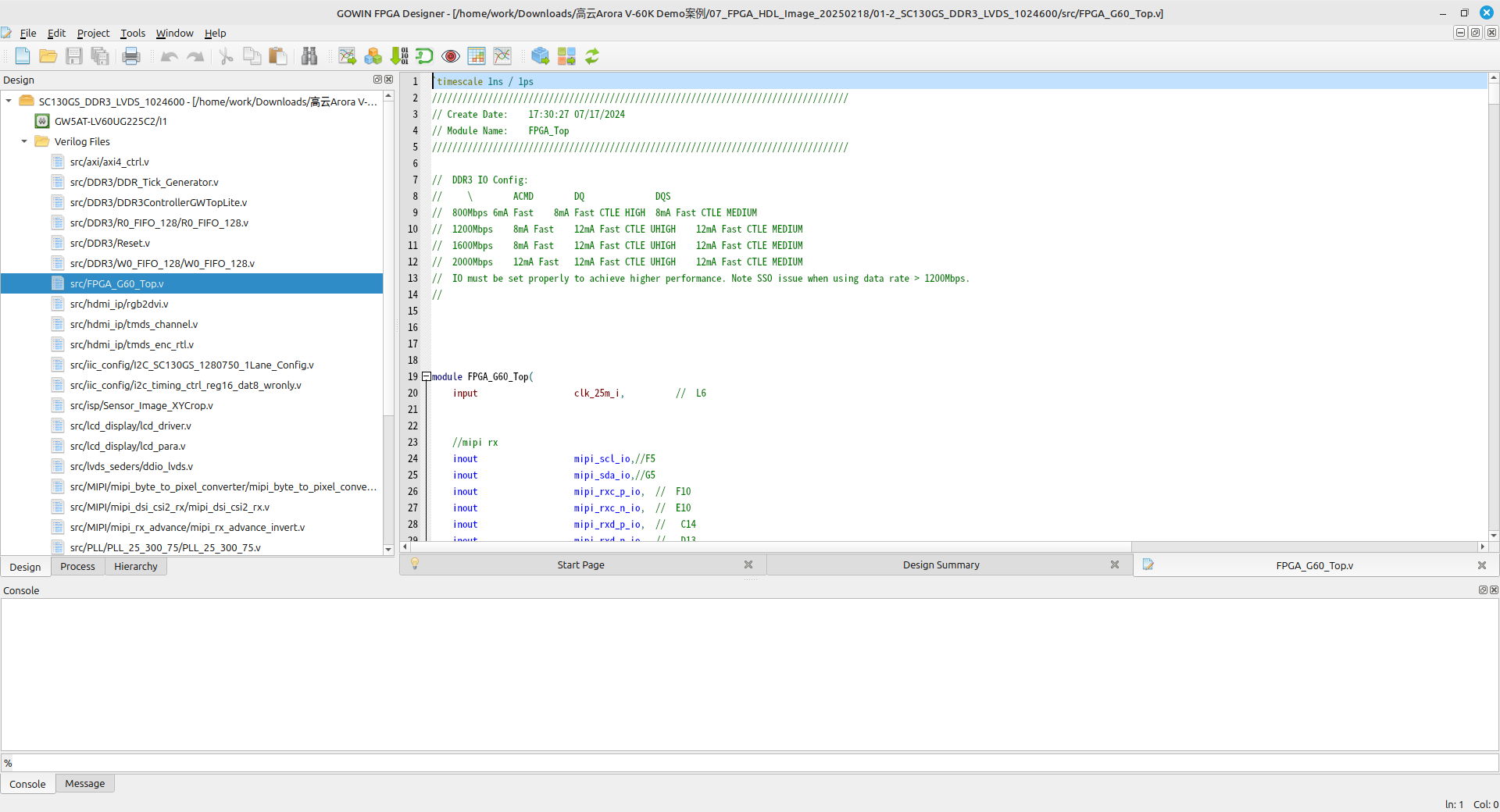1500x812 pixels.
Task: Select src/DDR3/Reset.v file
Action: tap(109, 243)
